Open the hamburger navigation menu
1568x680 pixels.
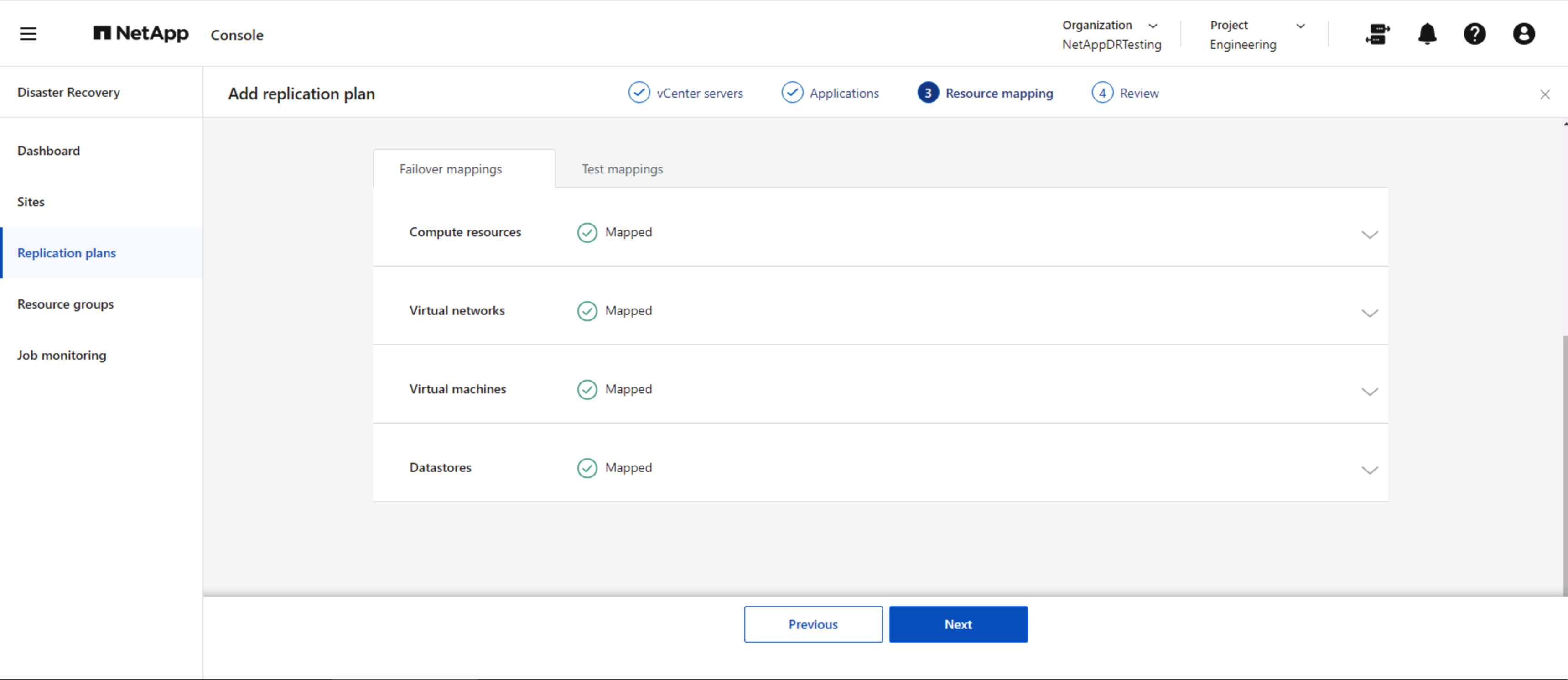(x=28, y=34)
